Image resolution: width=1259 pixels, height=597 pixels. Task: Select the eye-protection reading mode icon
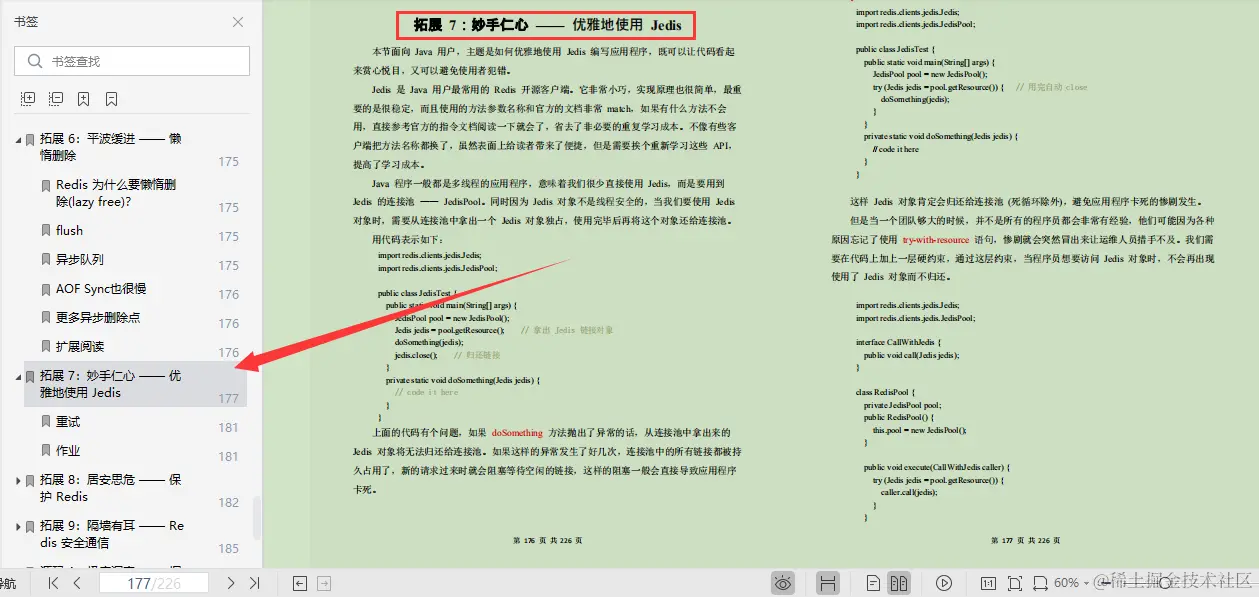tap(782, 582)
